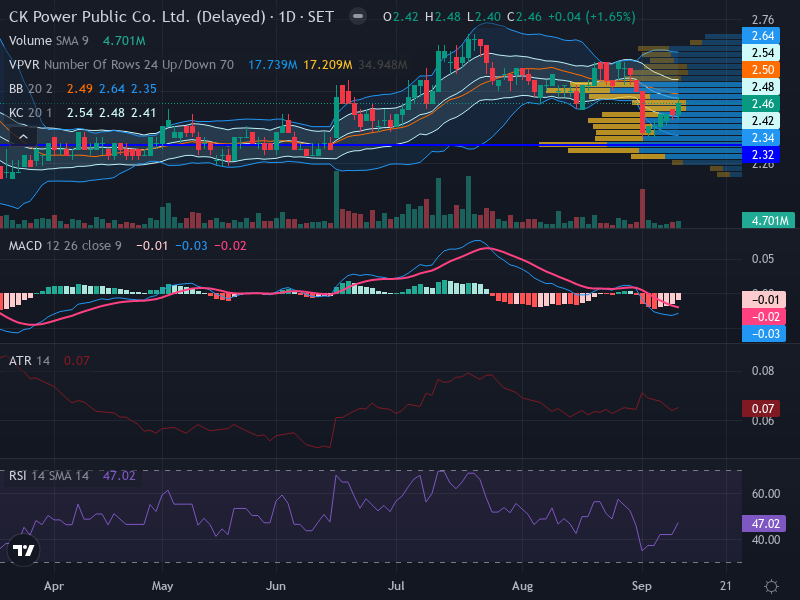
Task: Open chart settings gear icon
Action: 771,586
